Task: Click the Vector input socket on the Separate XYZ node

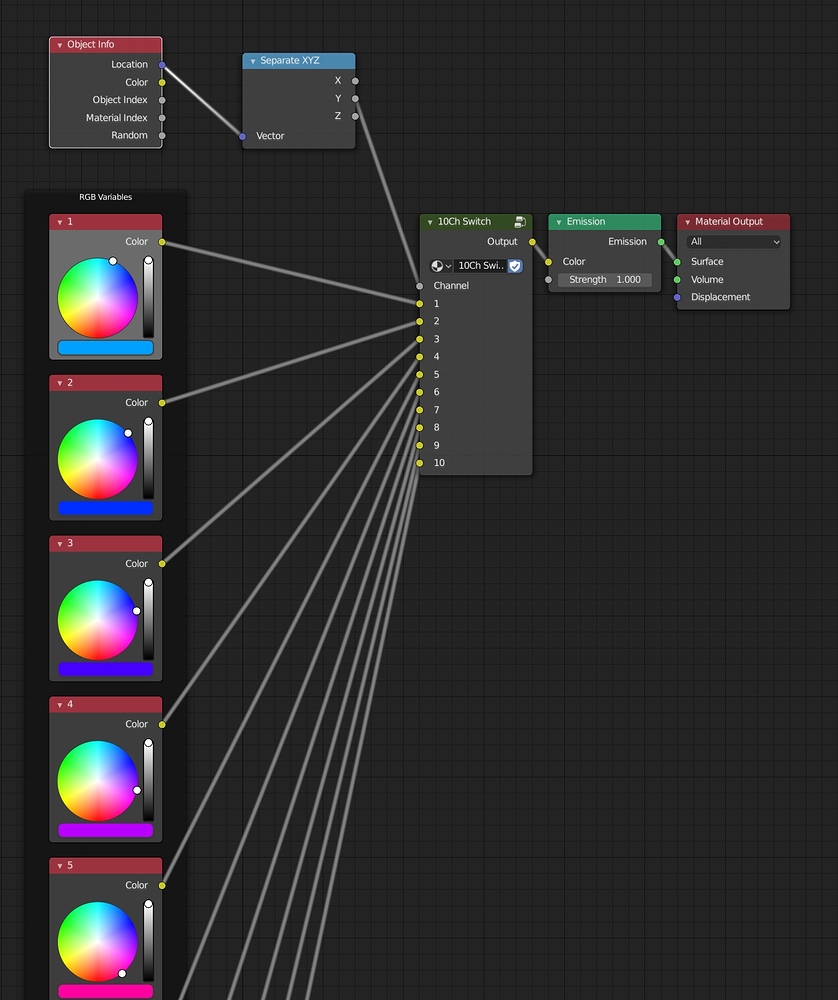Action: (x=241, y=136)
